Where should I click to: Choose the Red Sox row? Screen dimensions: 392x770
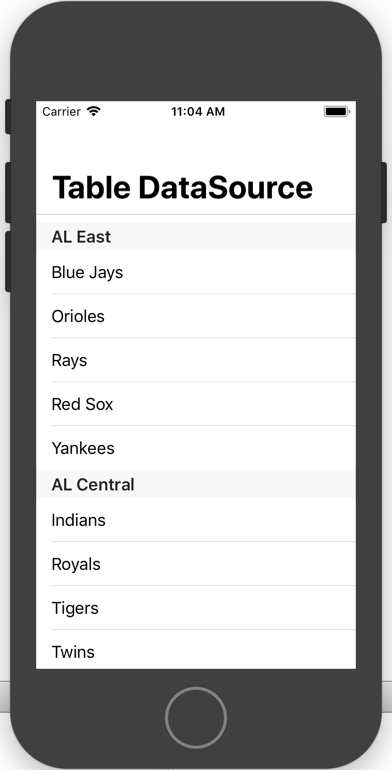click(x=196, y=404)
